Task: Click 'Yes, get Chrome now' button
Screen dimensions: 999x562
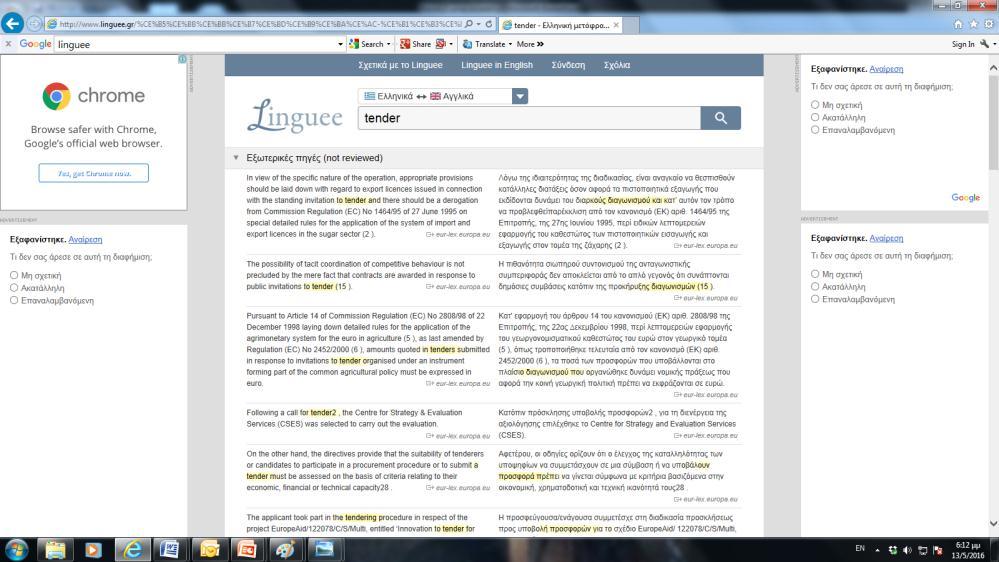Action: click(x=94, y=173)
